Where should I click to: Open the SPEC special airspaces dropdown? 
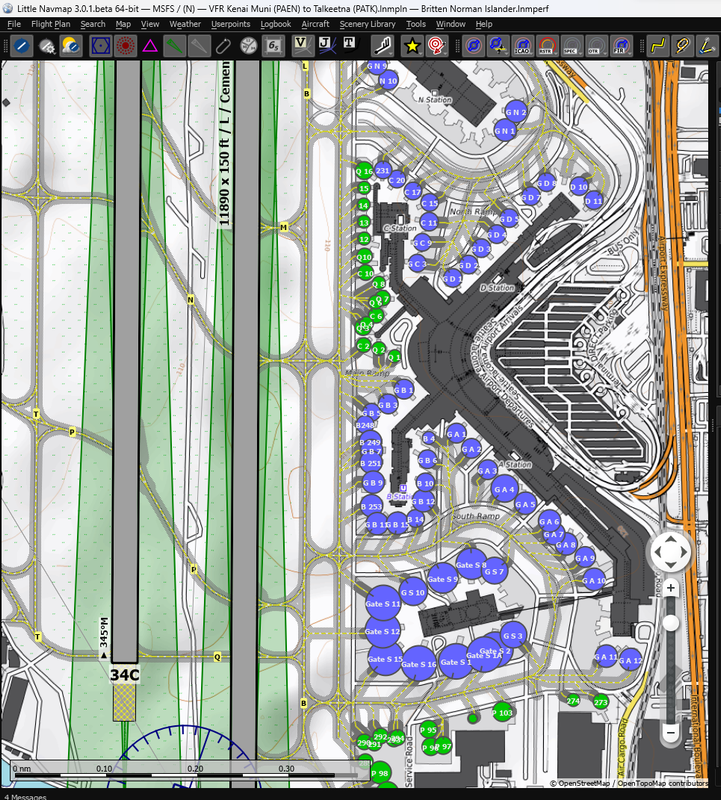(x=571, y=46)
